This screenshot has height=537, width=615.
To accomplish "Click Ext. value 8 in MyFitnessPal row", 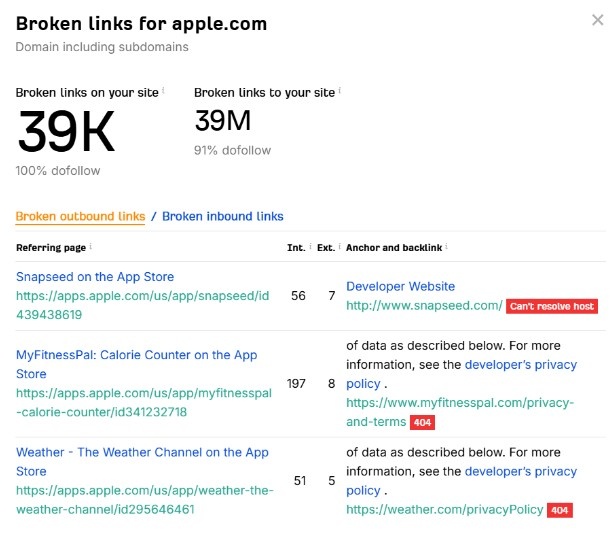I will tap(332, 384).
